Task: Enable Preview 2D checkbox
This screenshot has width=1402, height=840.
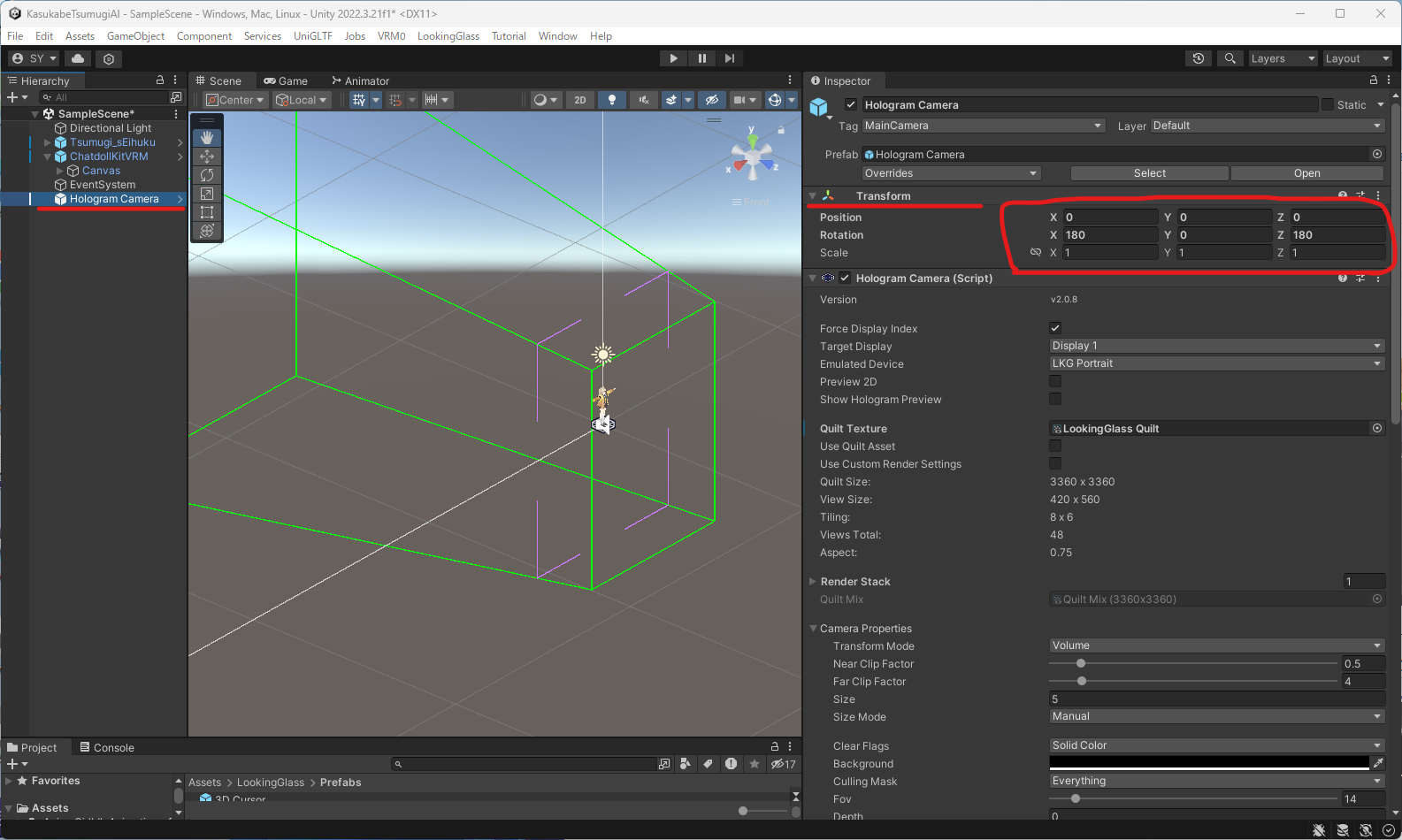Action: pos(1055,381)
